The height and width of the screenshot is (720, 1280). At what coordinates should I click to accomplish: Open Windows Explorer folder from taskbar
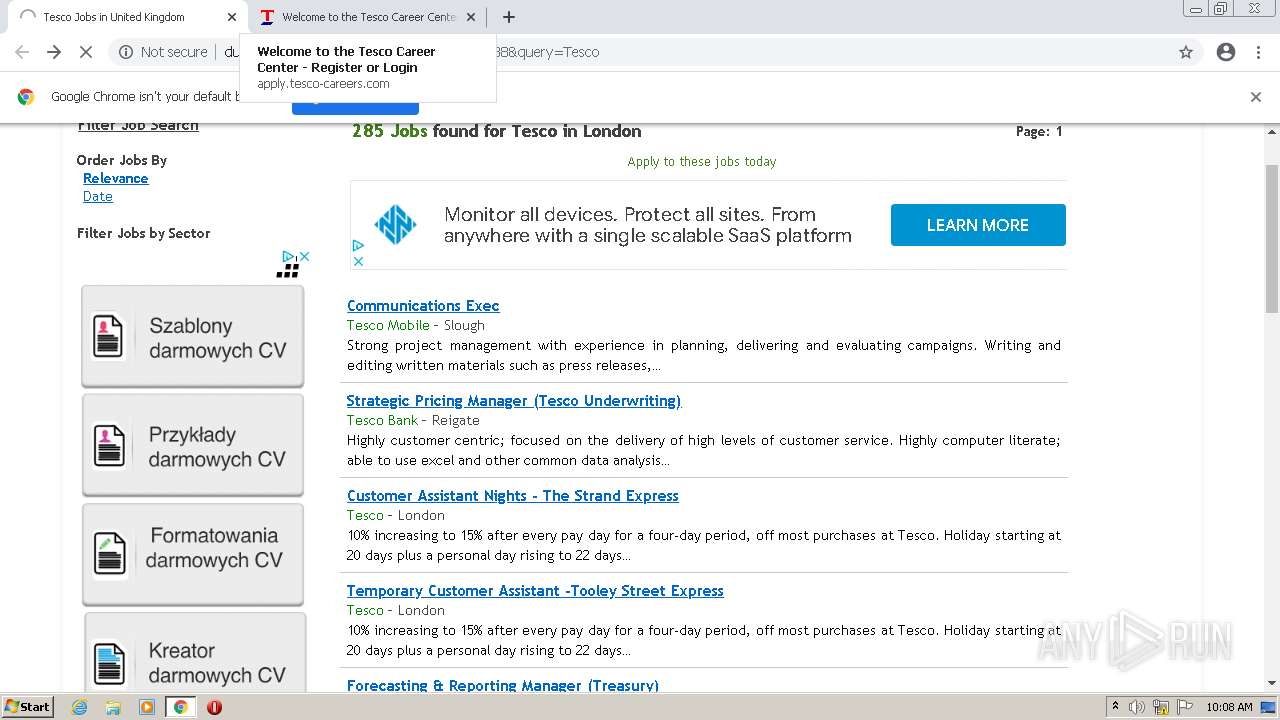[113, 707]
